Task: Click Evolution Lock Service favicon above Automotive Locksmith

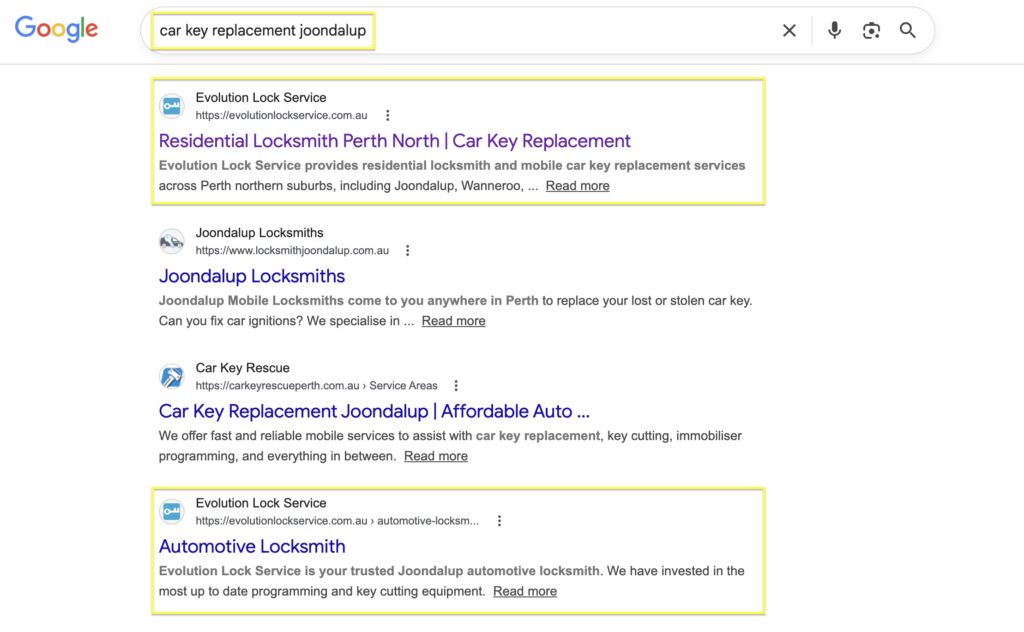Action: (172, 511)
